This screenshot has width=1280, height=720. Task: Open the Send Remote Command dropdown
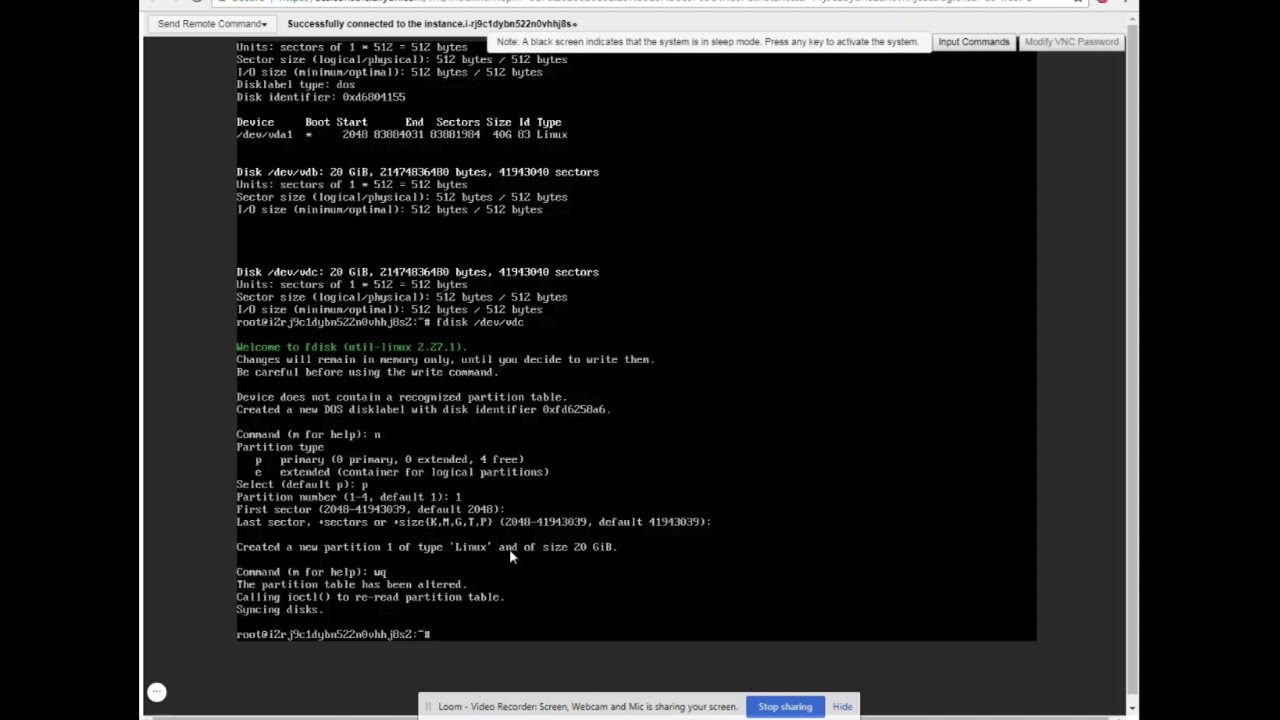[212, 23]
